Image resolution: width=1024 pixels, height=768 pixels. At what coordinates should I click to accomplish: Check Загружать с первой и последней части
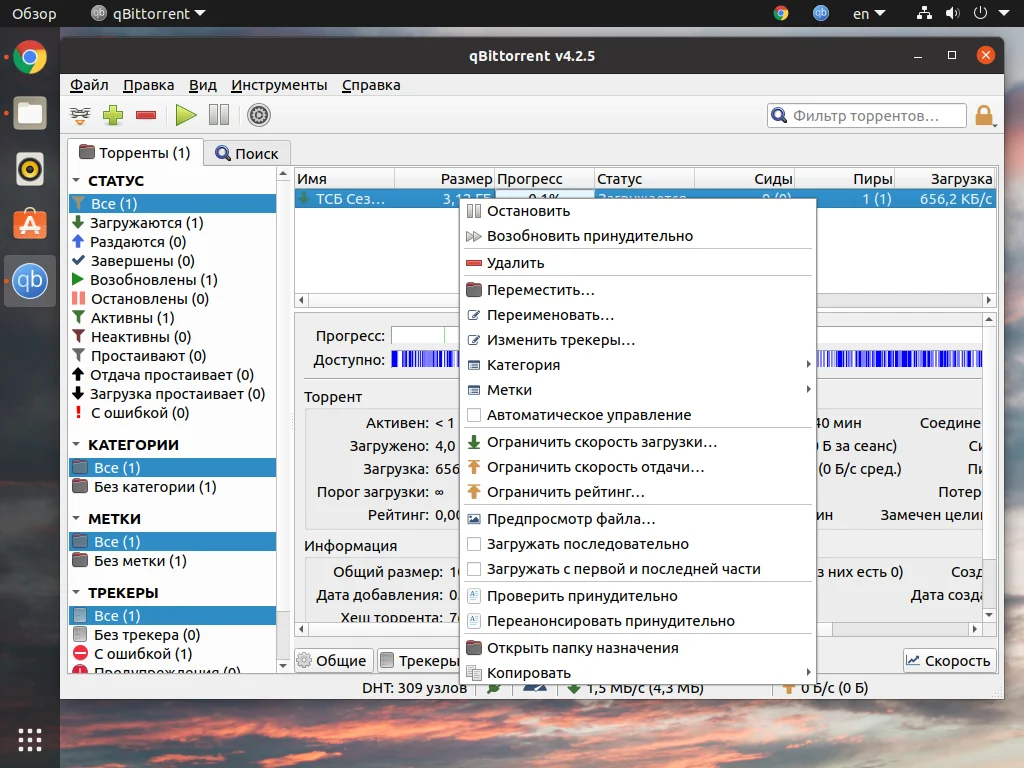pyautogui.click(x=475, y=569)
